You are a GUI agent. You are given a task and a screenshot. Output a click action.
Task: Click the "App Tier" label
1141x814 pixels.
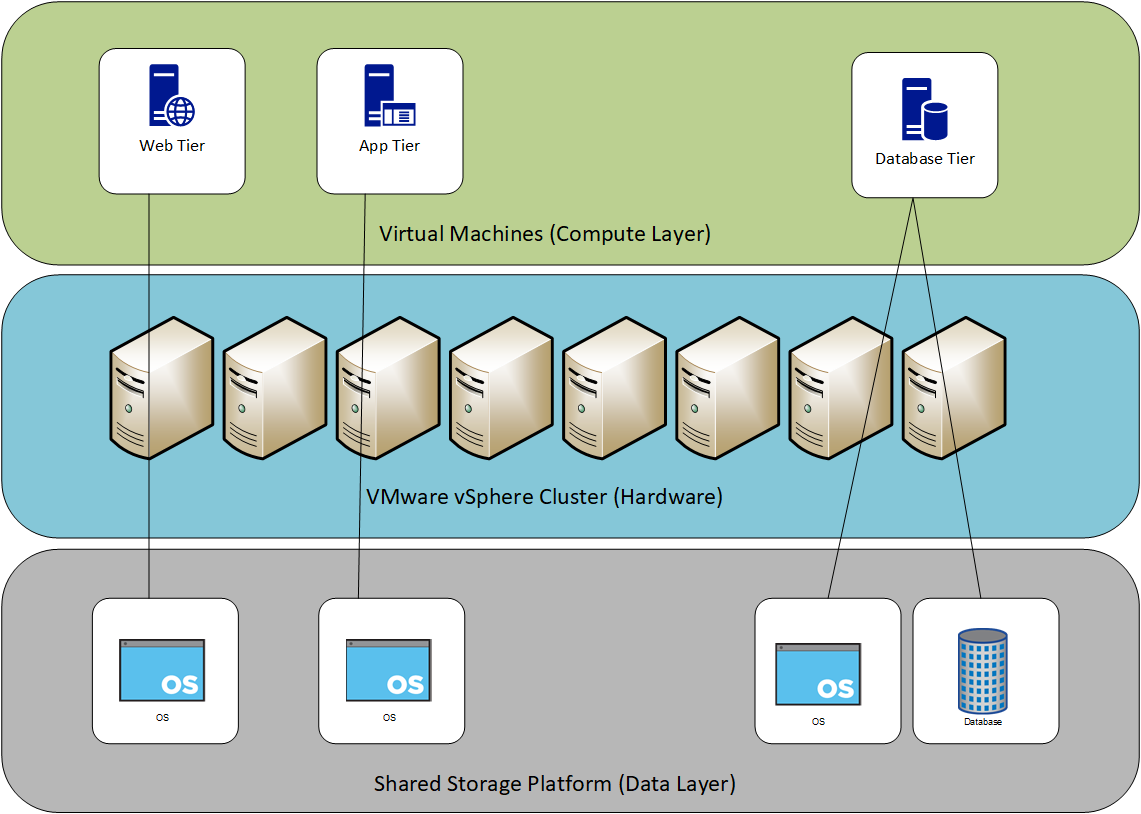[389, 146]
